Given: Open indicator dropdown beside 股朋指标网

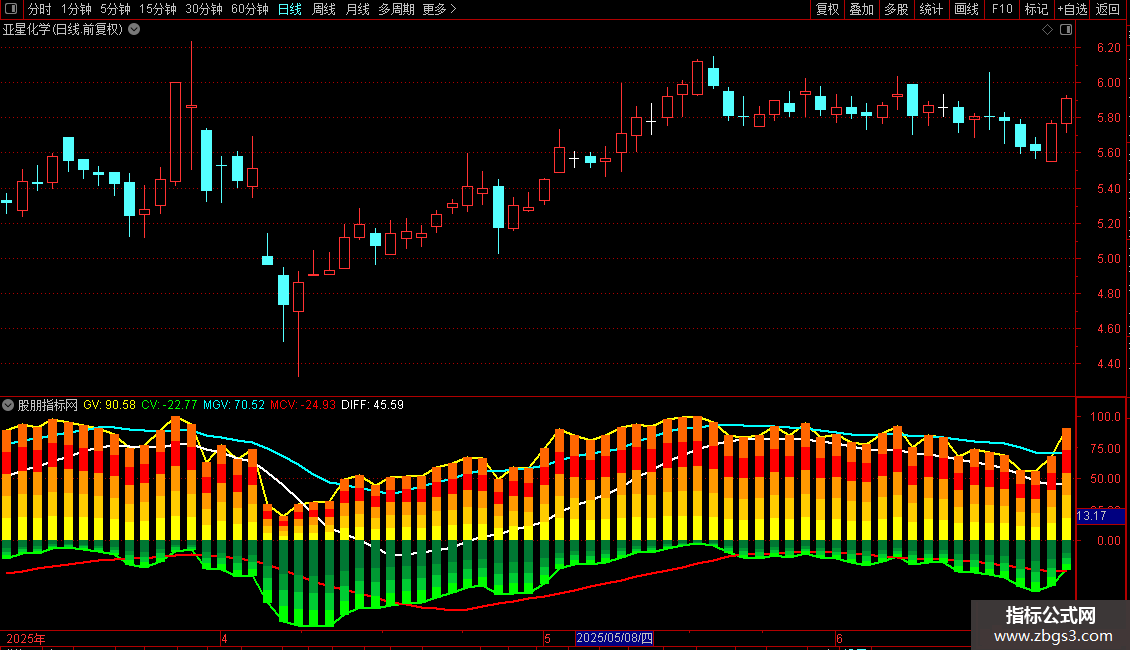Looking at the screenshot, I should pos(8,405).
